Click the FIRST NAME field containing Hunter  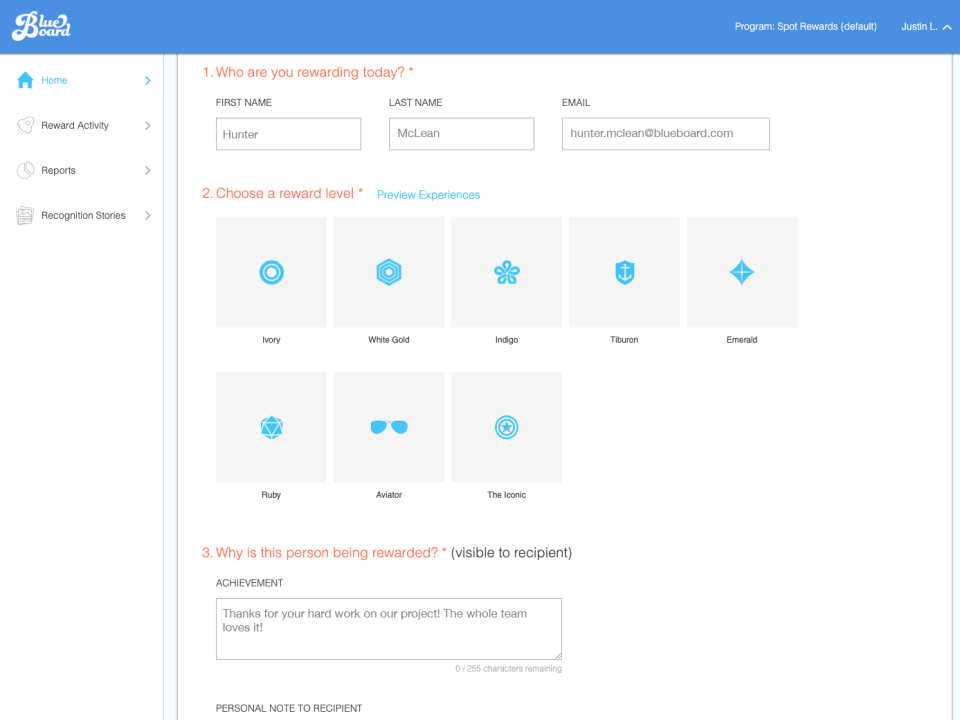coord(288,133)
